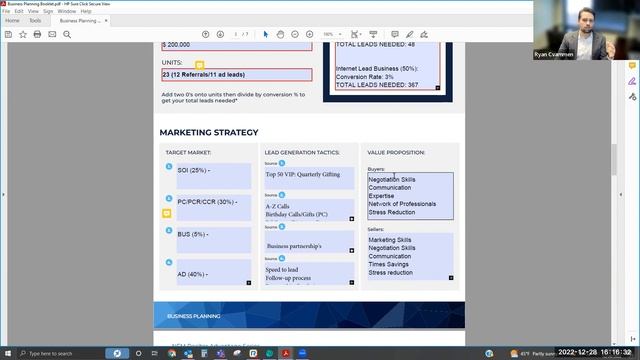The height and width of the screenshot is (360, 640).
Task: Go to previous page up arrow
Action: point(206,34)
